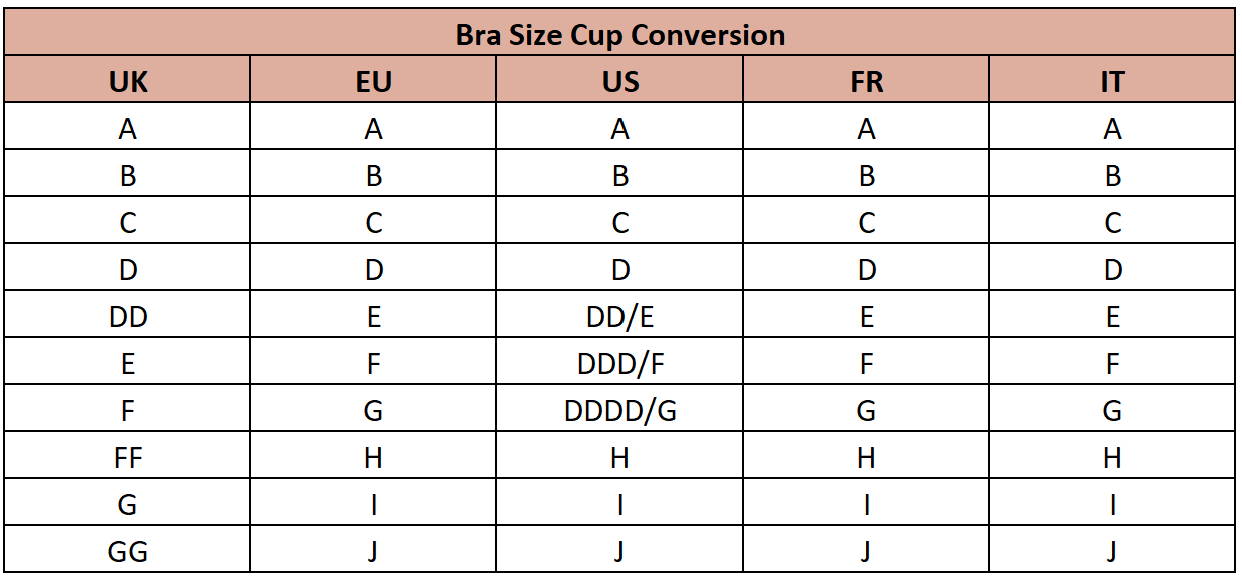Click the US column header

620,81
